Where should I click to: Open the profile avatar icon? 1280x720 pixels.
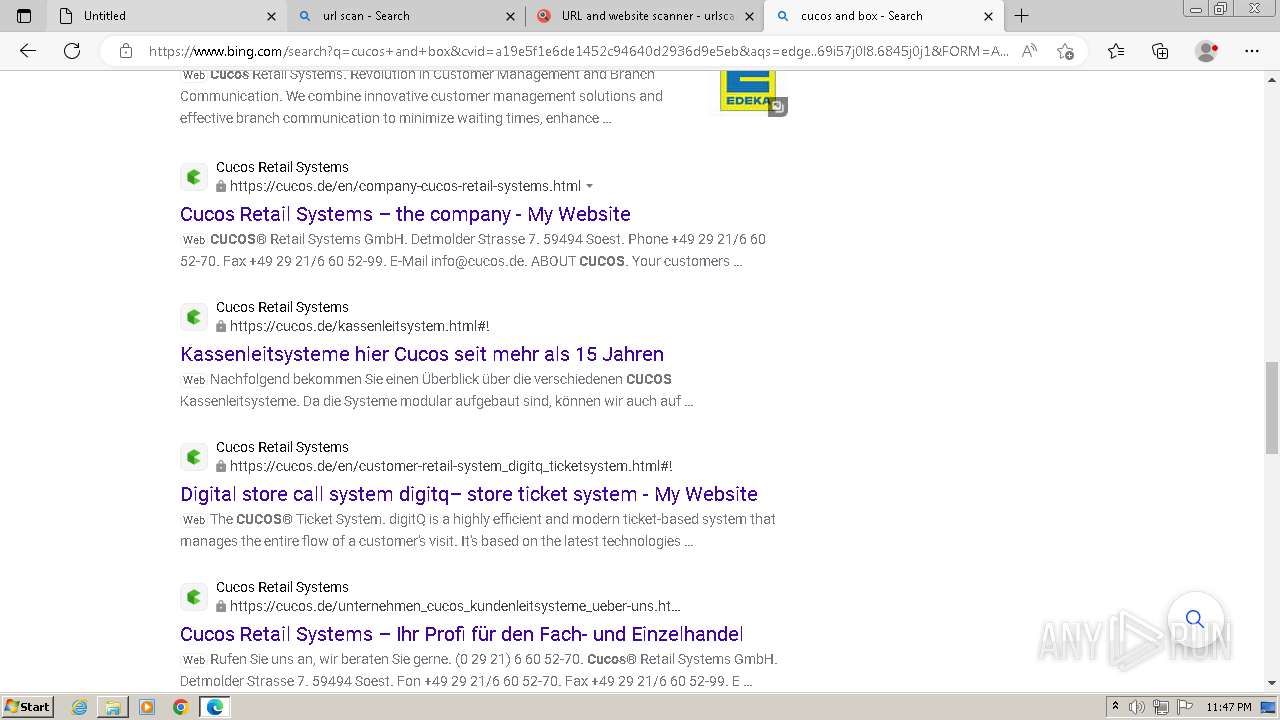(1207, 51)
